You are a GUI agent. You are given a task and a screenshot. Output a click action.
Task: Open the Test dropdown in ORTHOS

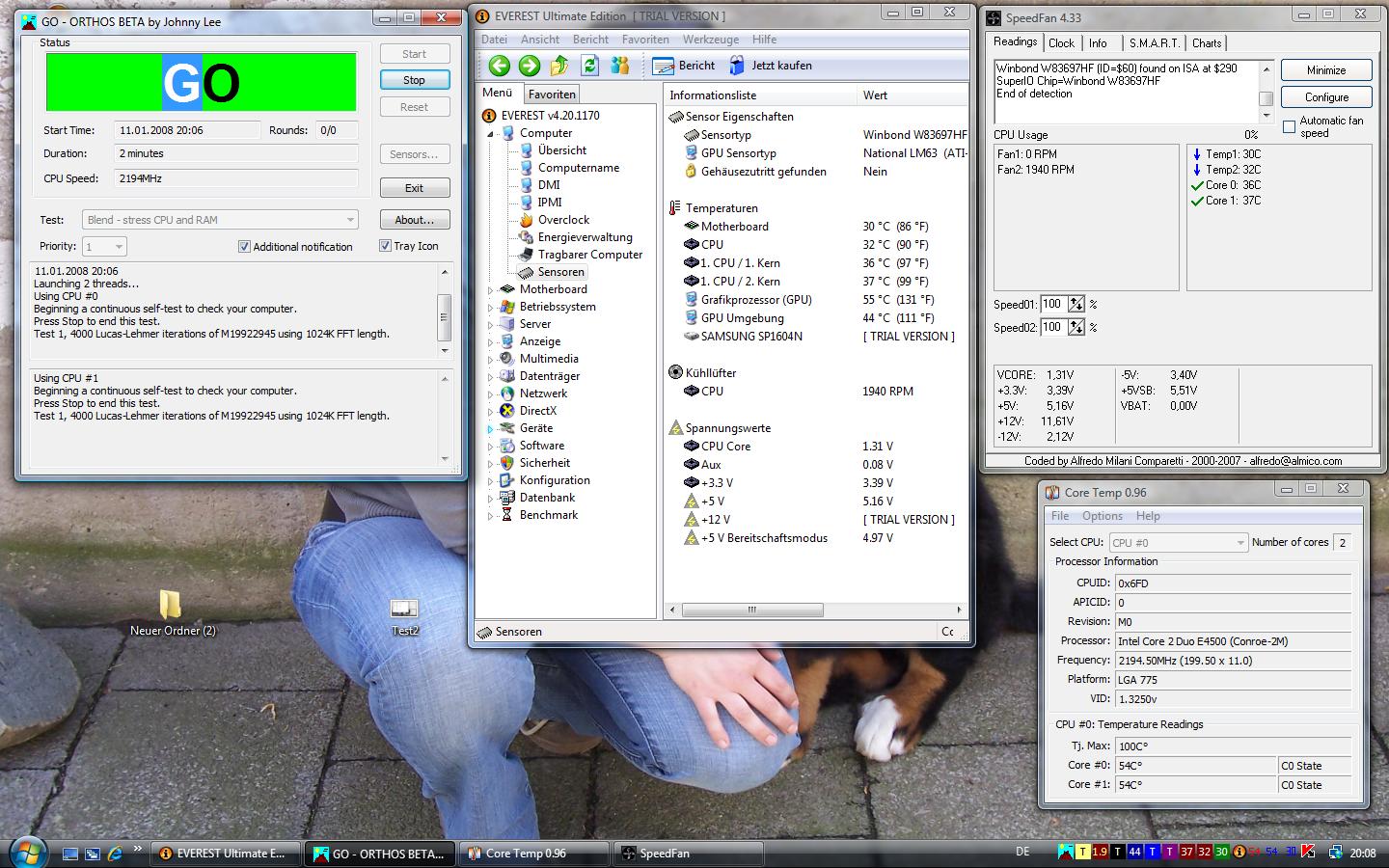[221, 220]
